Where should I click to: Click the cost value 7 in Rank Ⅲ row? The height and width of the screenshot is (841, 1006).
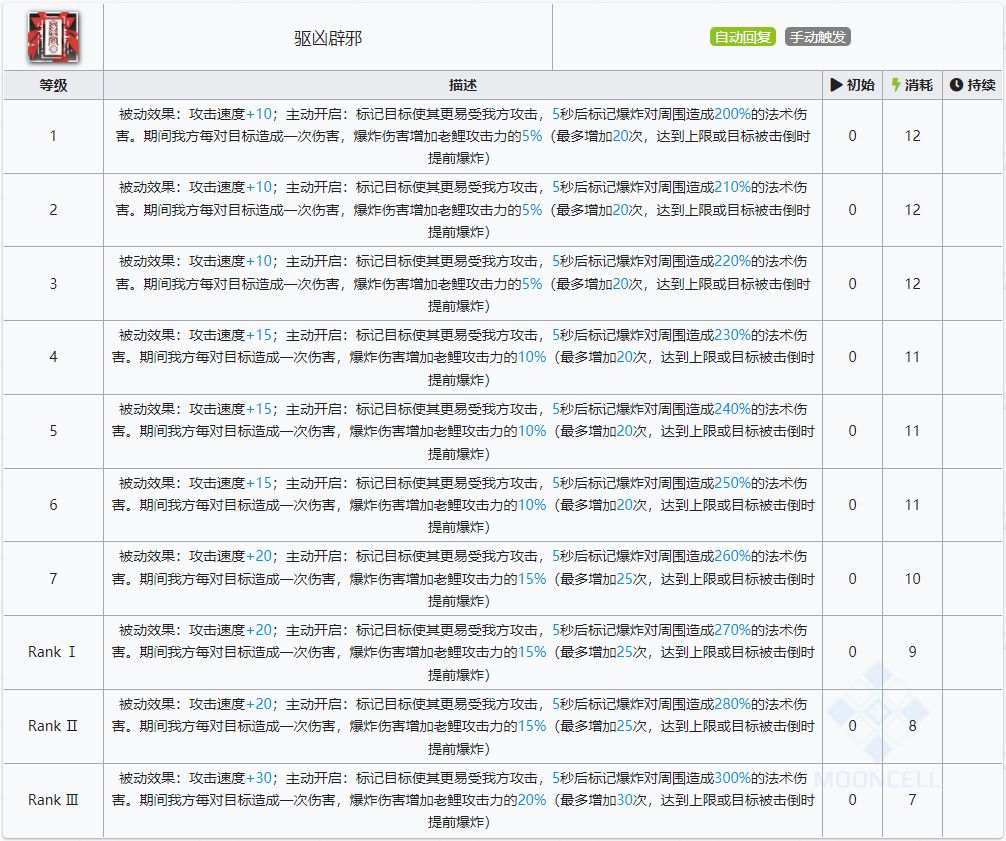[x=912, y=800]
